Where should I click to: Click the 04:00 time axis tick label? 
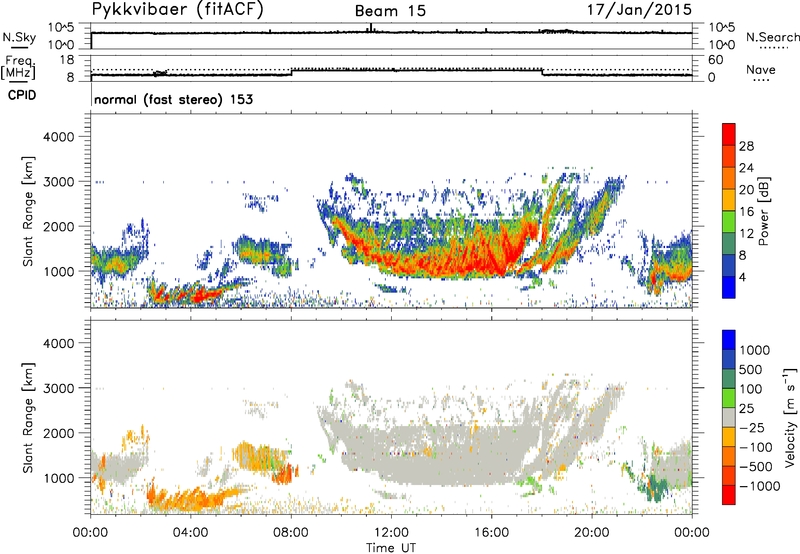pyautogui.click(x=190, y=533)
